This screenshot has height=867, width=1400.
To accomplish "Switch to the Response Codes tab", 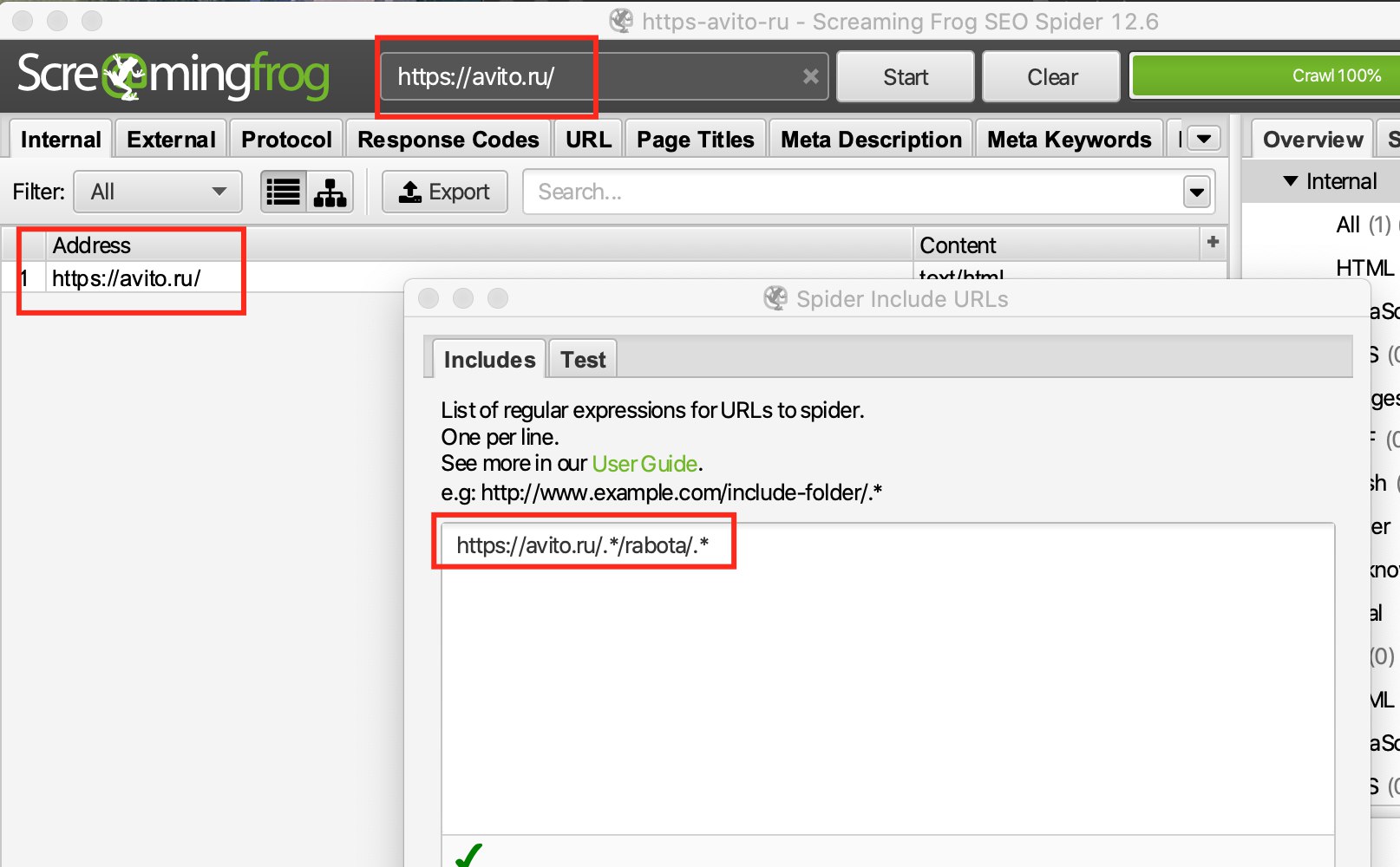I will tap(448, 140).
